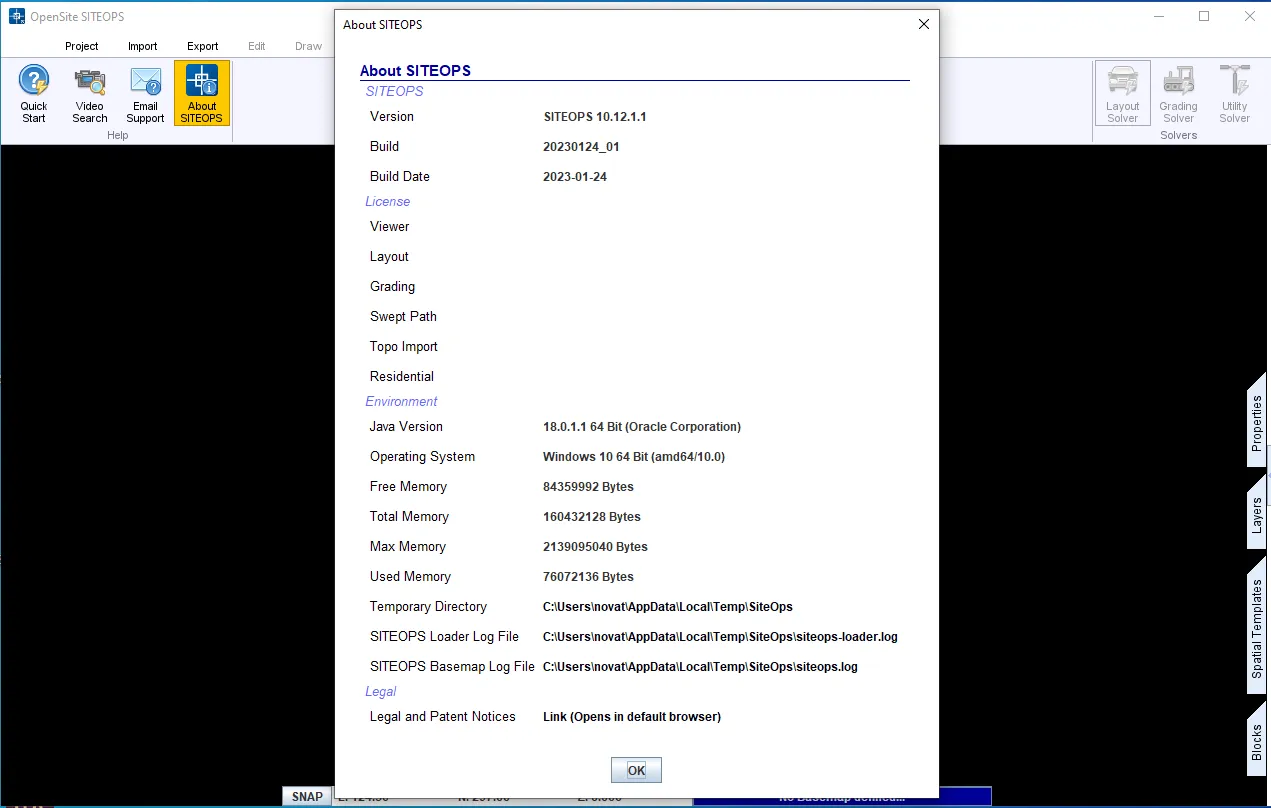Click the siteops-loader.log file path
Viewport: 1271px width, 808px height.
point(721,637)
